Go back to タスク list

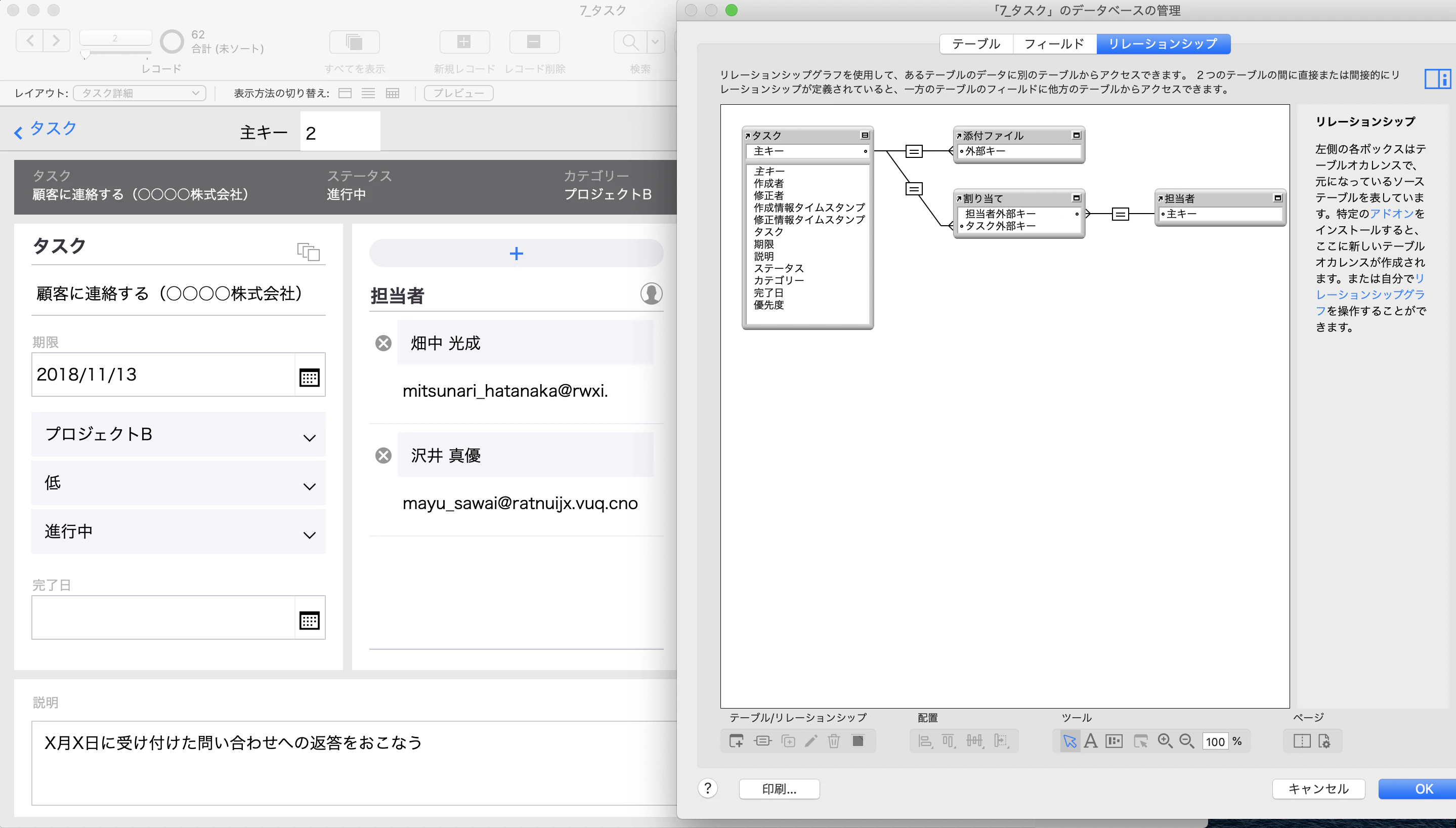click(x=46, y=129)
